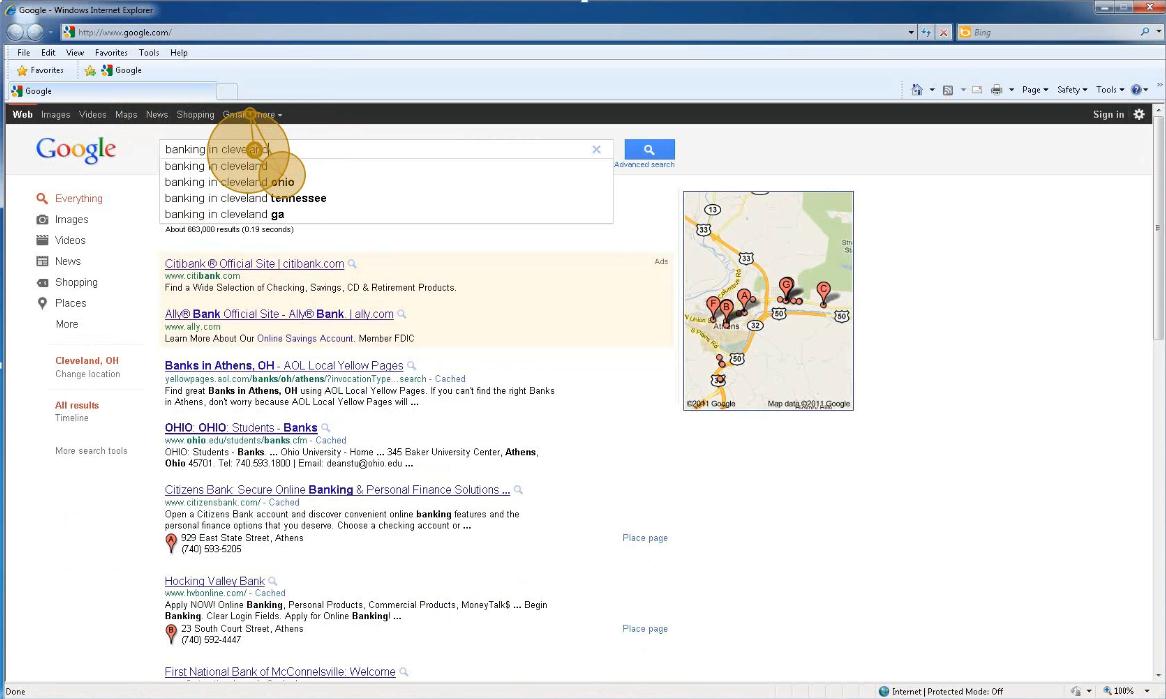1166x699 pixels.
Task: Click the red Stop loading icon
Action: tap(943, 32)
